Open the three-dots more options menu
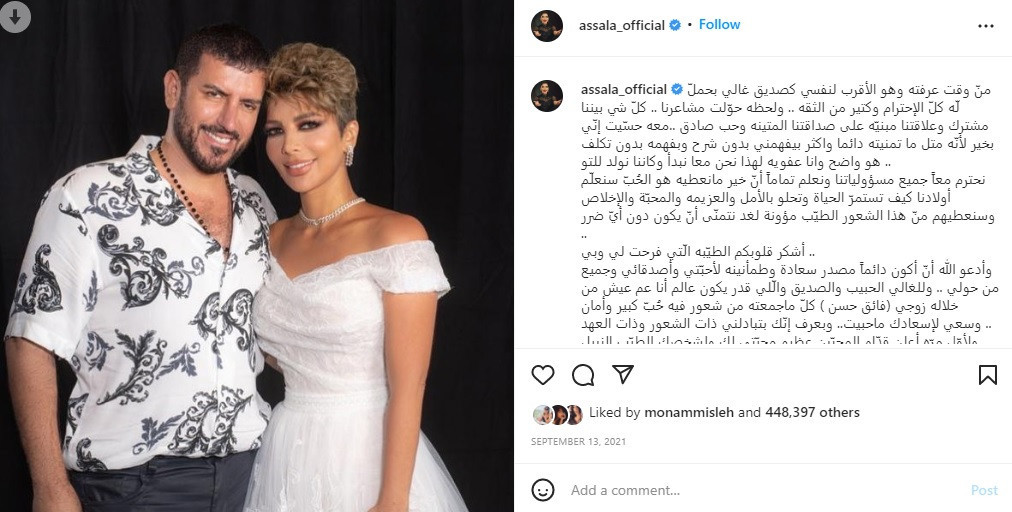The image size is (1012, 512). point(986,26)
